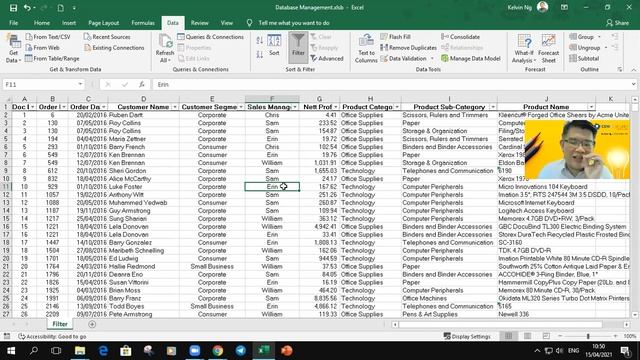Screen dimensions: 640x360
Task: Open Nett Profit filter dropdown
Action: (x=336, y=107)
